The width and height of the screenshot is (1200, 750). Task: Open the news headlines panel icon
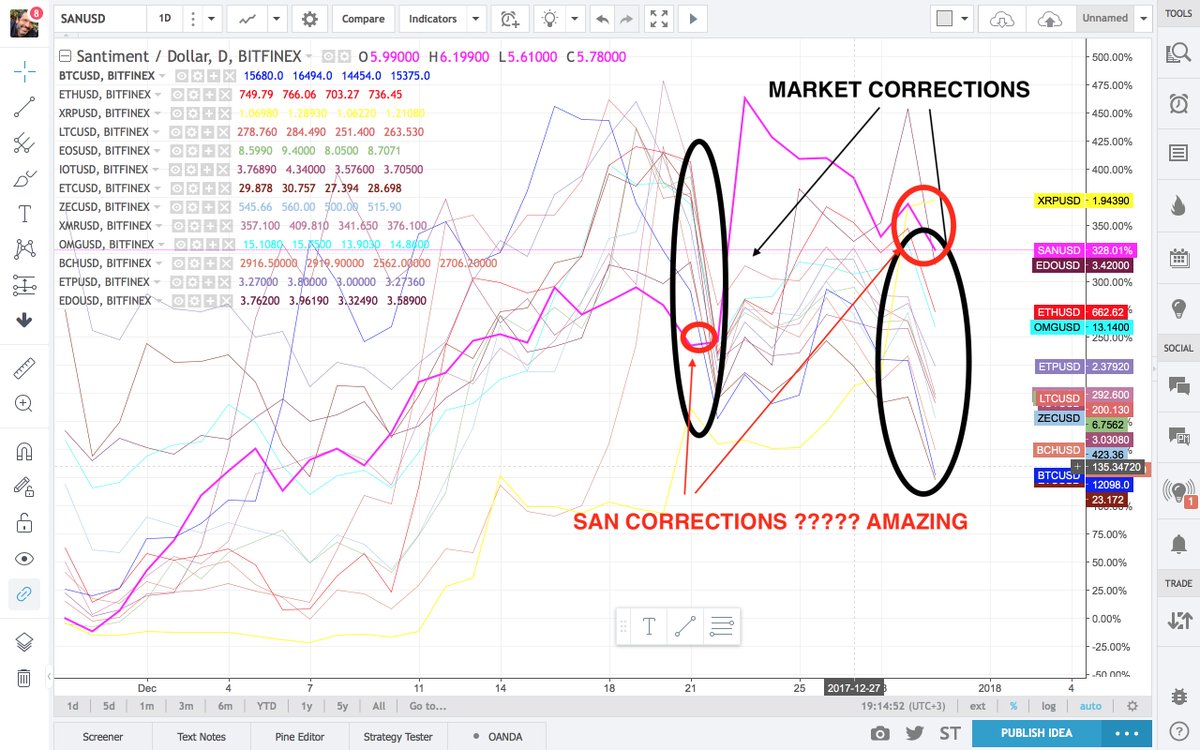(1177, 153)
